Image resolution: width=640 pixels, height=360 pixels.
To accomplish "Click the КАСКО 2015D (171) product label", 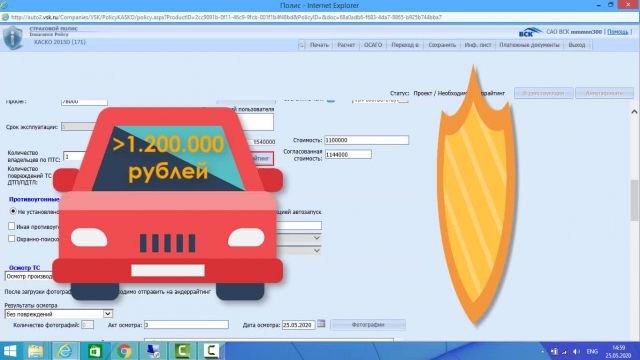I will click(60, 42).
